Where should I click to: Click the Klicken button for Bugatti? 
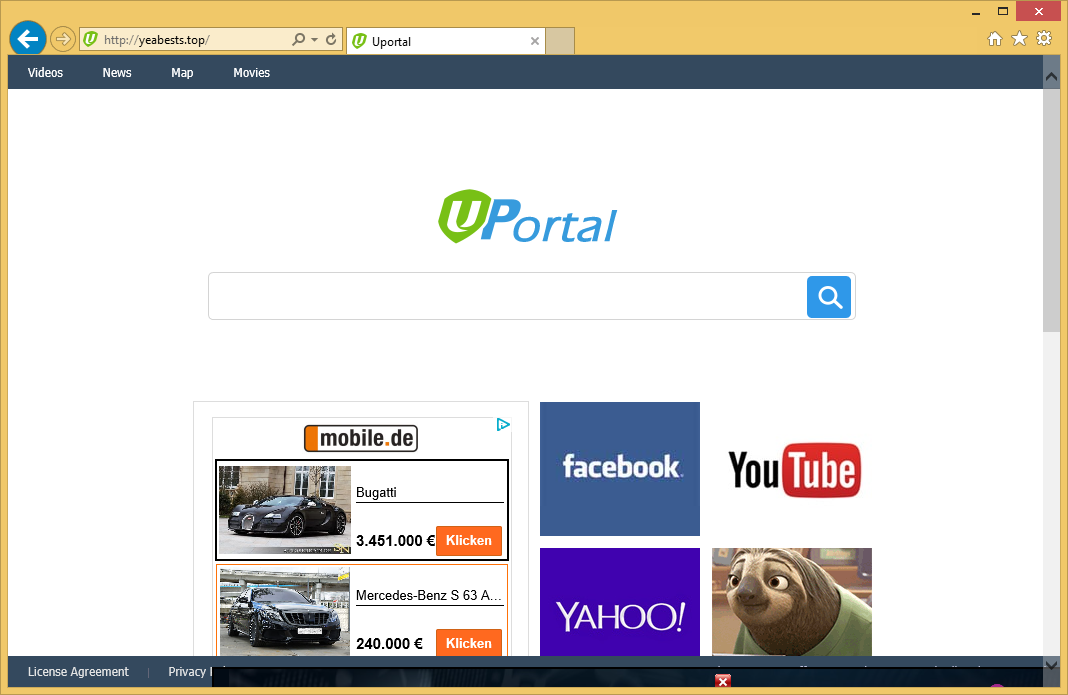tap(468, 541)
